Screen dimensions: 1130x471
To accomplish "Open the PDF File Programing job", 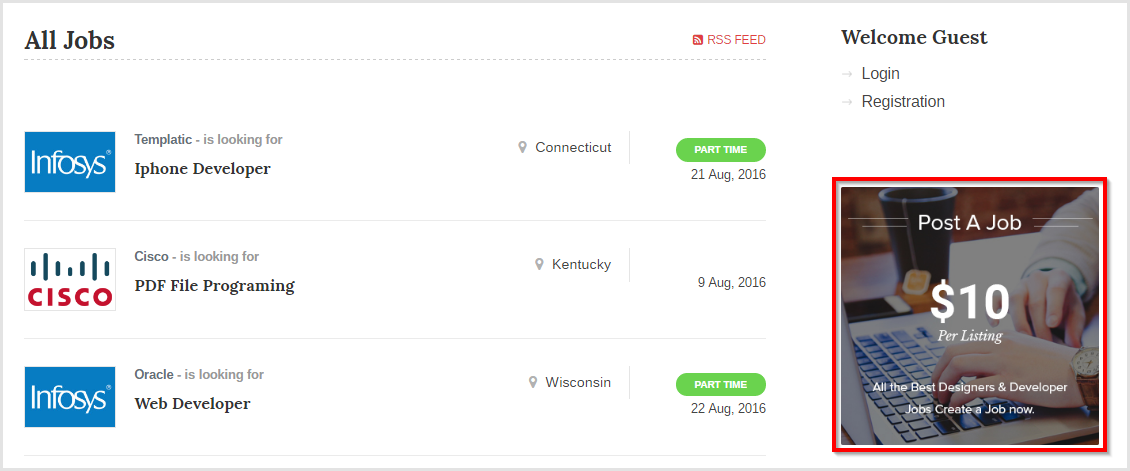I will click(x=214, y=286).
